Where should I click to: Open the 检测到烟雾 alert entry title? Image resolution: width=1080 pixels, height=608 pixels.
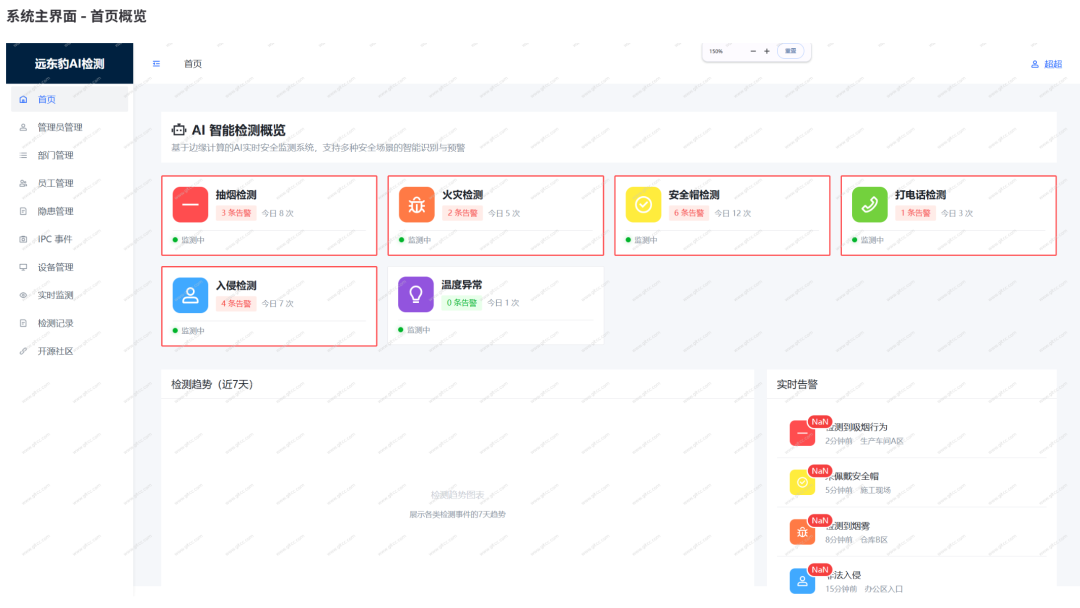click(x=848, y=526)
